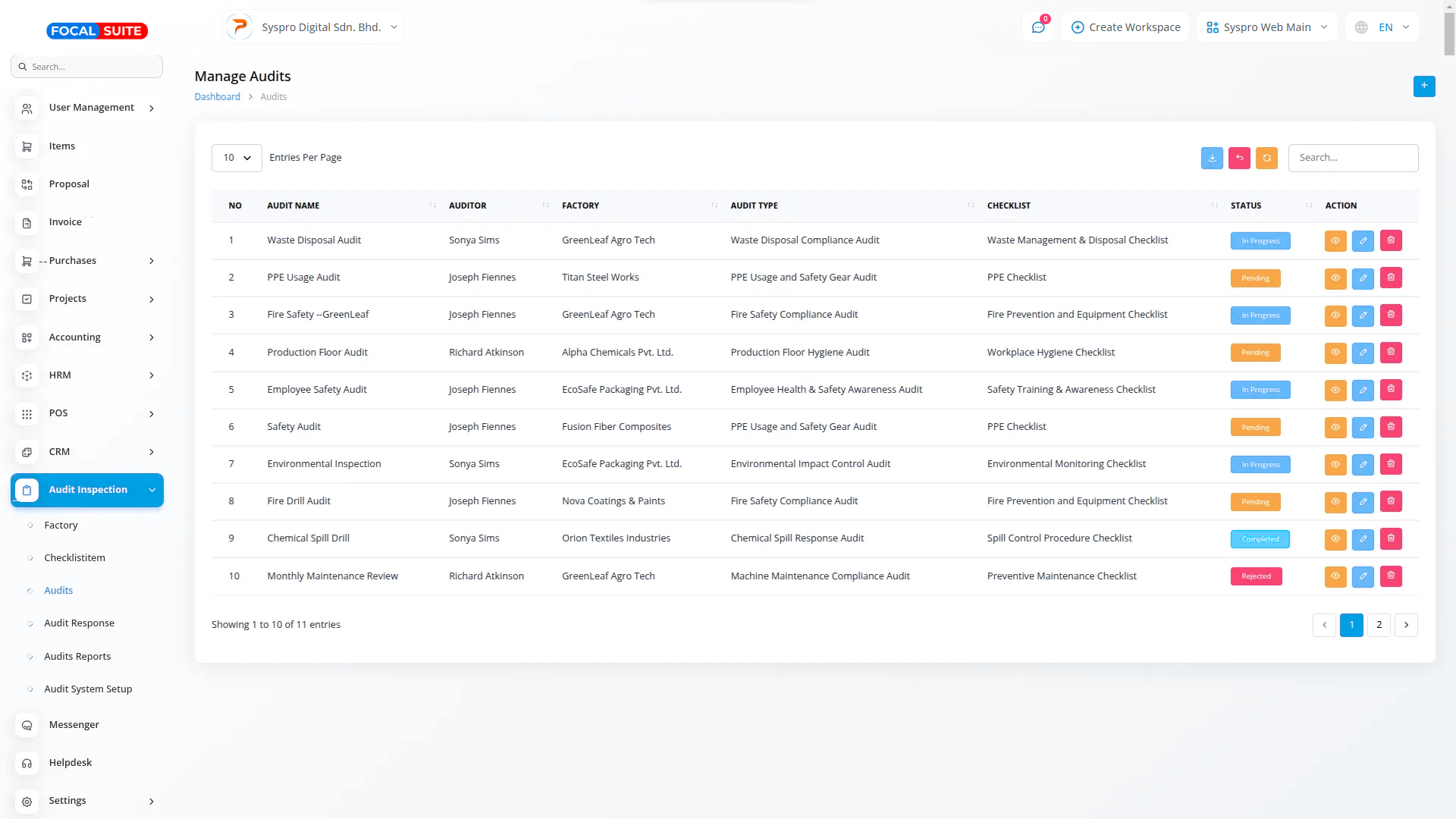This screenshot has width=1456, height=819.
Task: Delete the Waste Disposal Audit row
Action: click(1391, 240)
